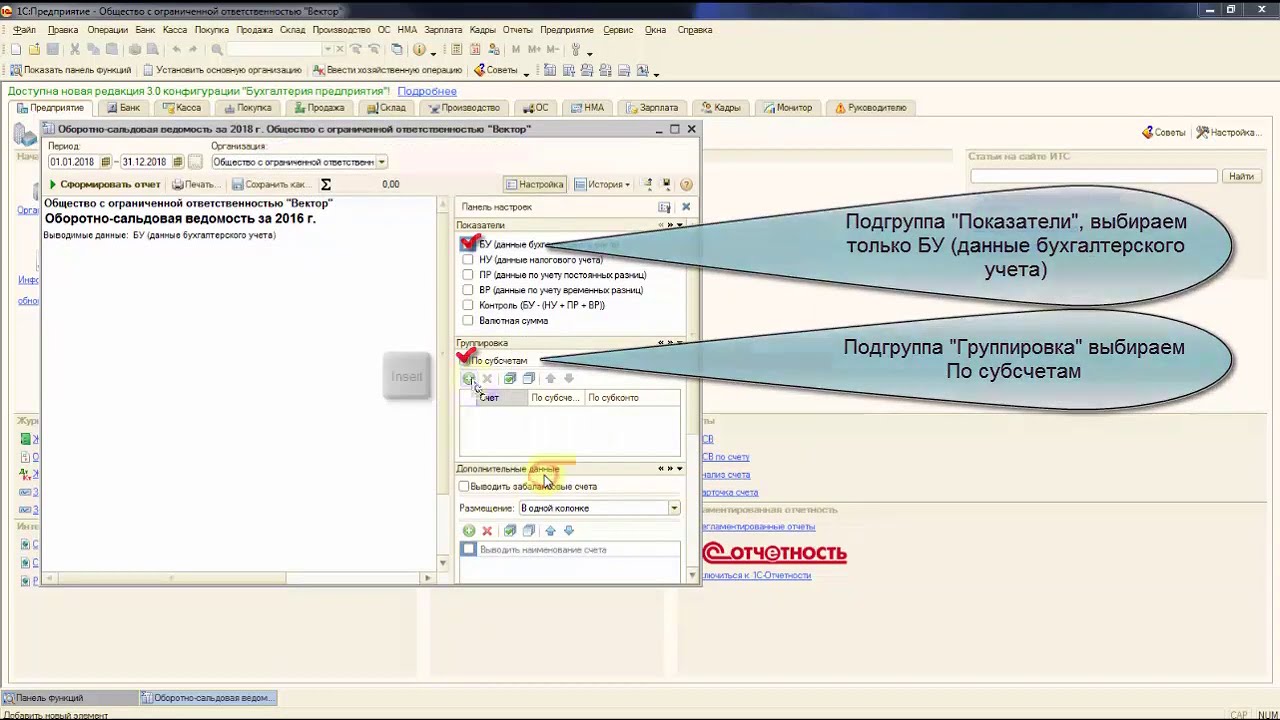1280x720 pixels.
Task: Click the new document icon in main toolbar
Action: click(x=16, y=49)
